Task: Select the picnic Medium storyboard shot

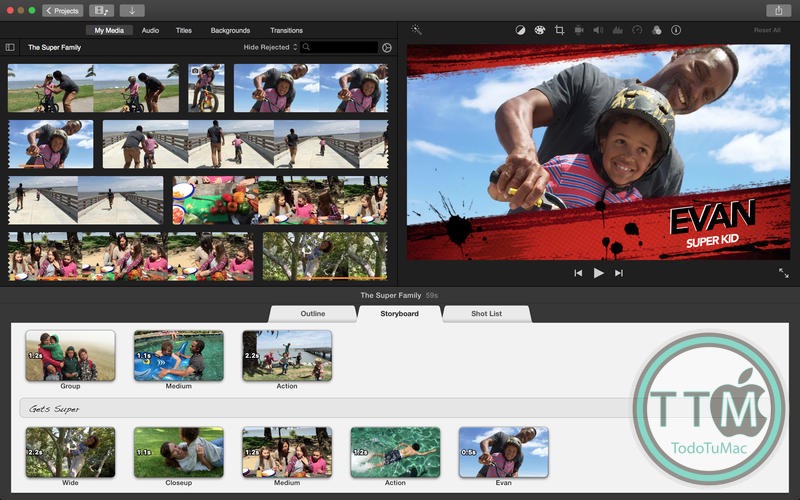Action: click(x=287, y=452)
